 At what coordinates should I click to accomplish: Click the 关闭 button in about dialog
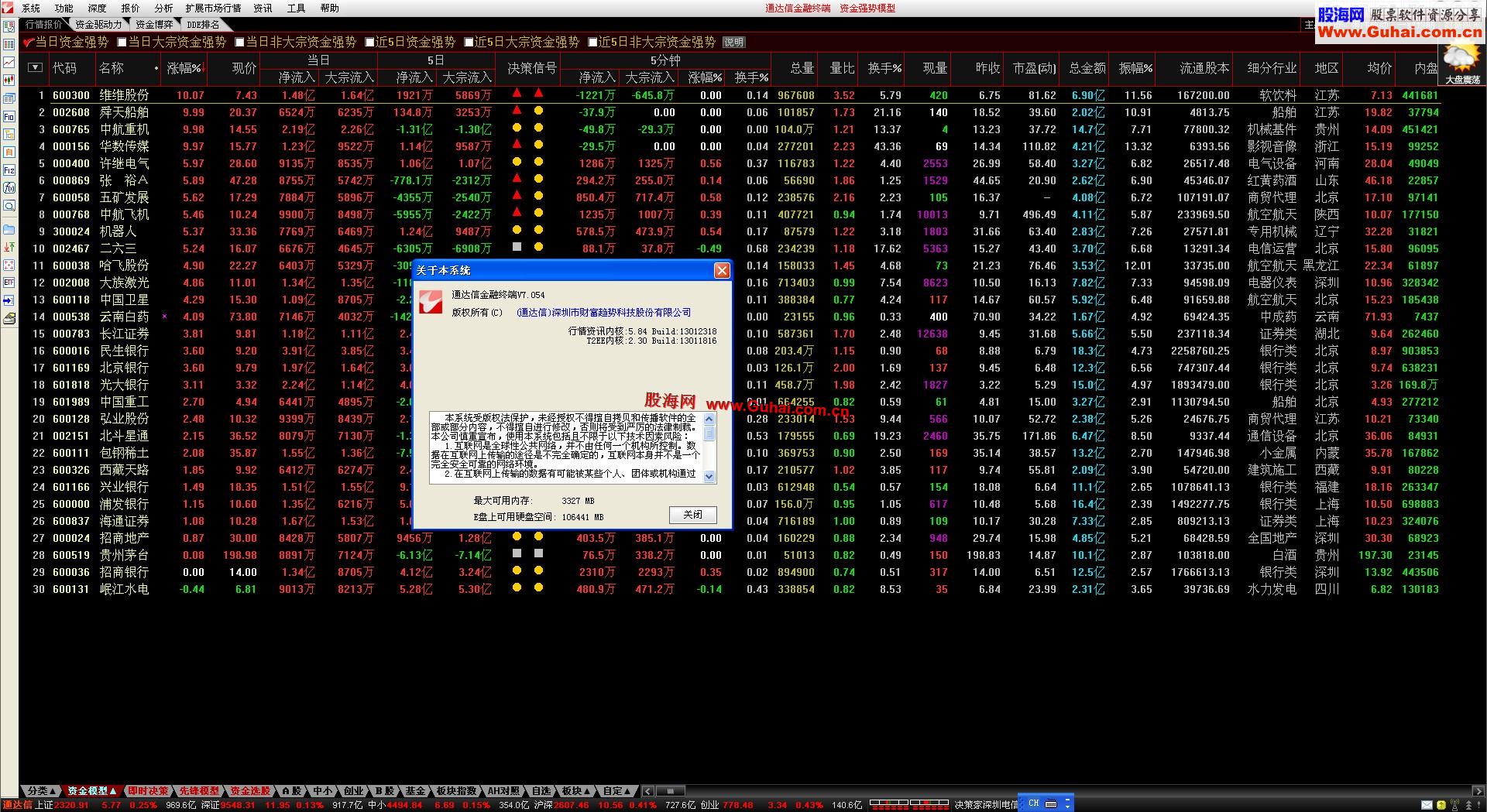point(692,515)
